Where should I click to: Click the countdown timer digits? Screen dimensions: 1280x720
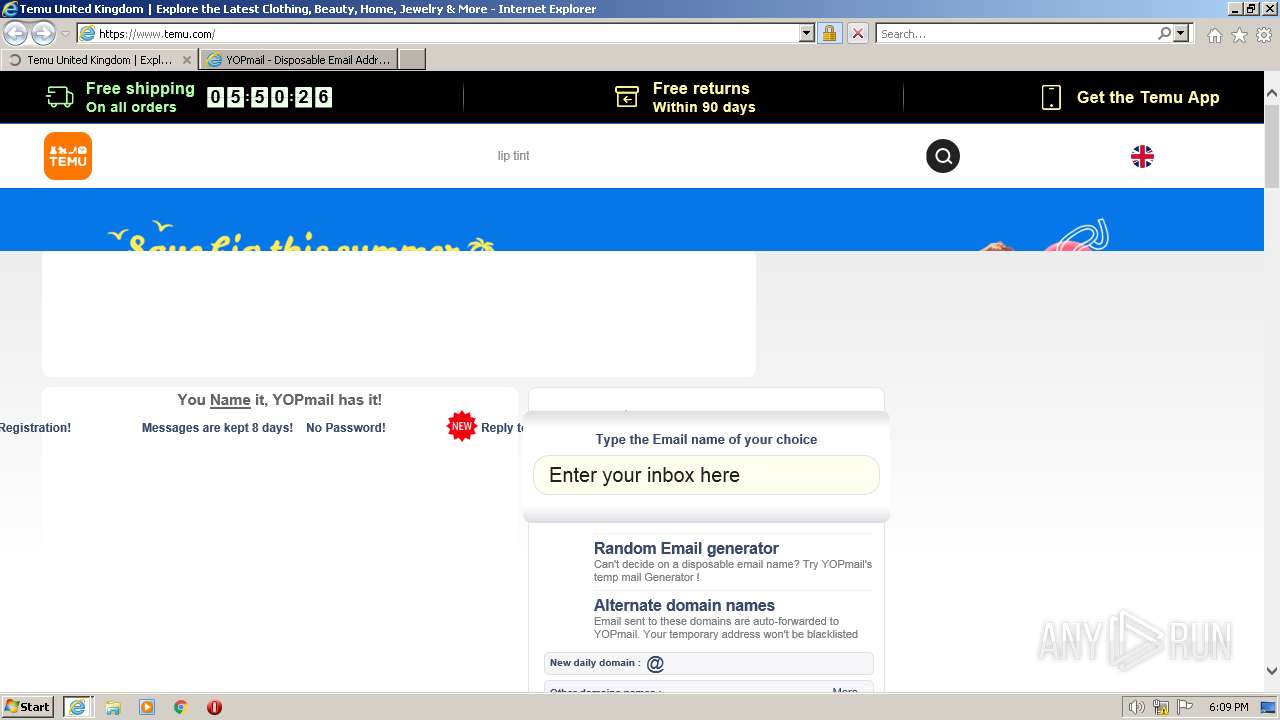tap(269, 97)
